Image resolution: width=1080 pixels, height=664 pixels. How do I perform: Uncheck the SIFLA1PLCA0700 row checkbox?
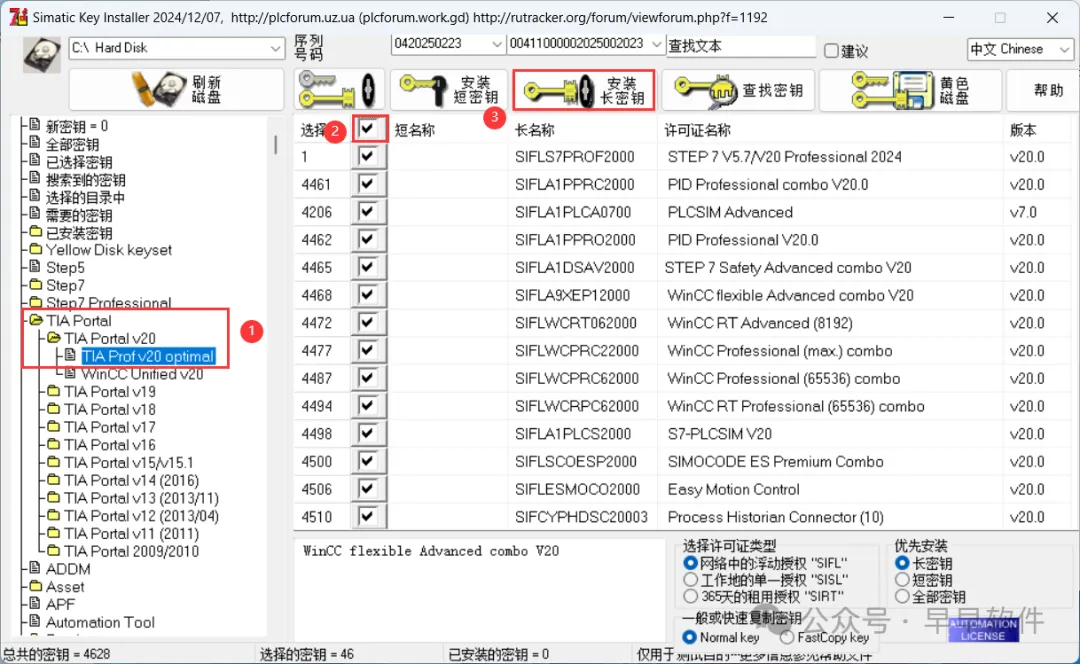click(367, 211)
